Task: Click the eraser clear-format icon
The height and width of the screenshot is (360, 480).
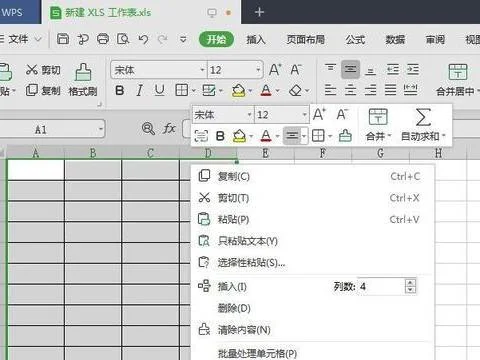Action: coord(295,90)
